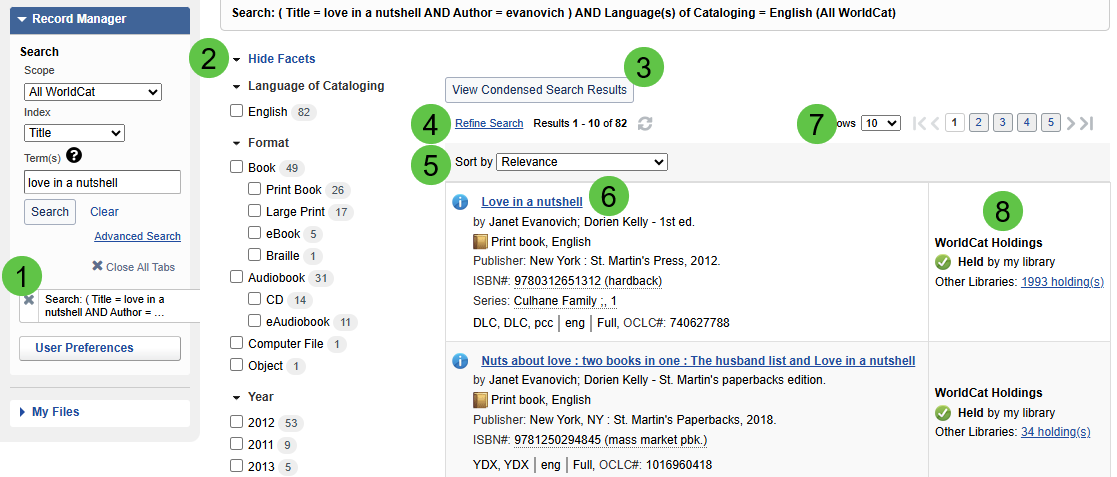Screen dimensions: 1117x477
Task: Check the Braille facet
Action: (254, 255)
